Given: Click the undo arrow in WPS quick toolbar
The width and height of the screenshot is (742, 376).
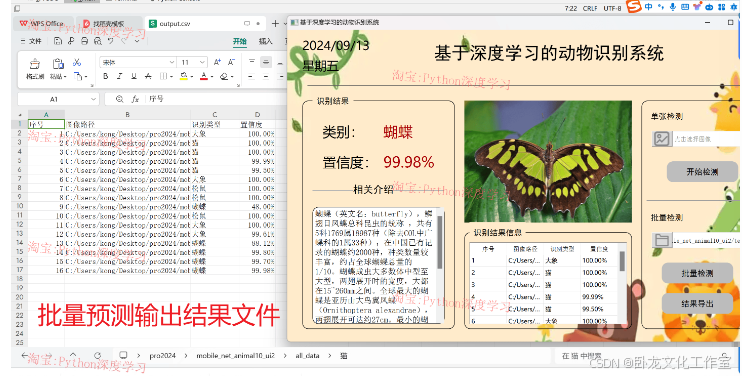Looking at the screenshot, I should (111, 41).
